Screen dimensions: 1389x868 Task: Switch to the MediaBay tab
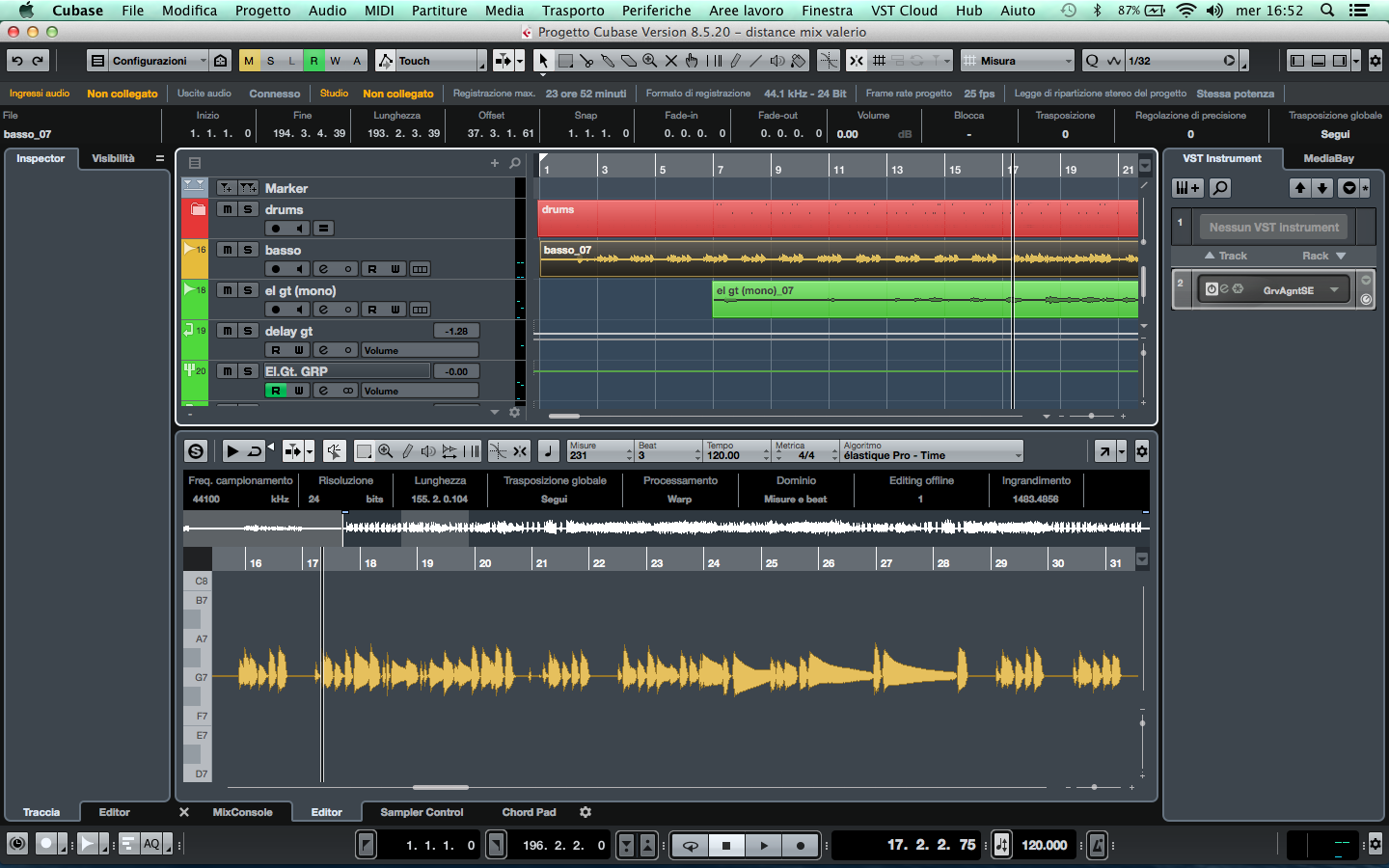click(1328, 158)
